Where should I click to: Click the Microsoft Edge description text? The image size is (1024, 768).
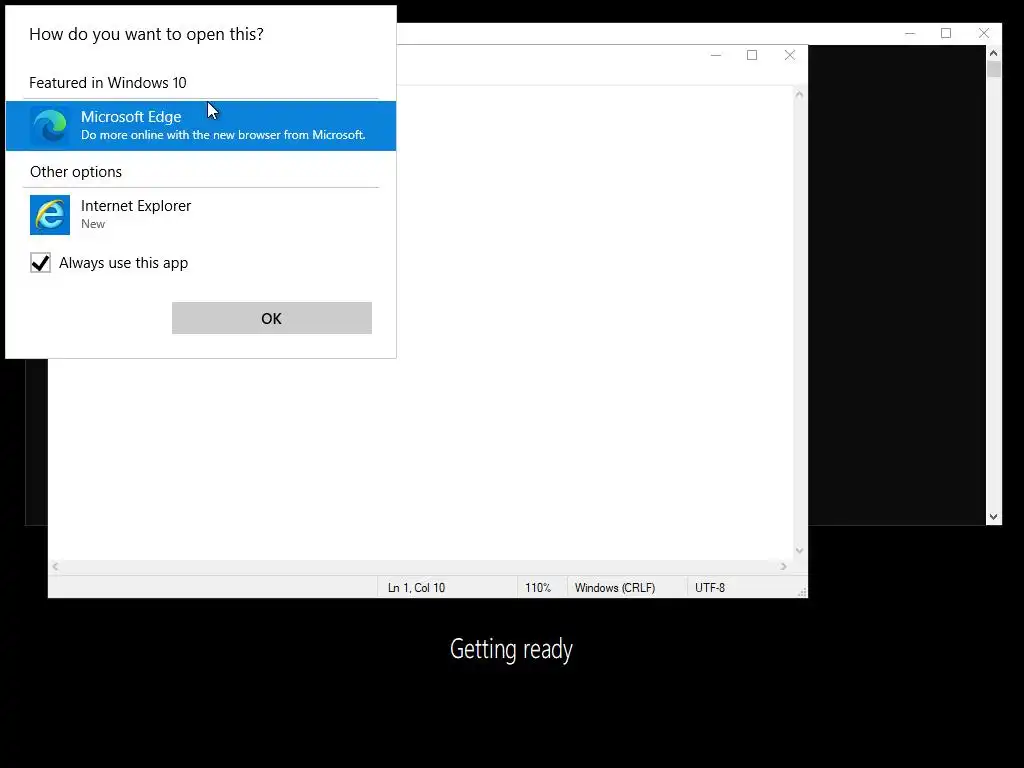(x=223, y=135)
